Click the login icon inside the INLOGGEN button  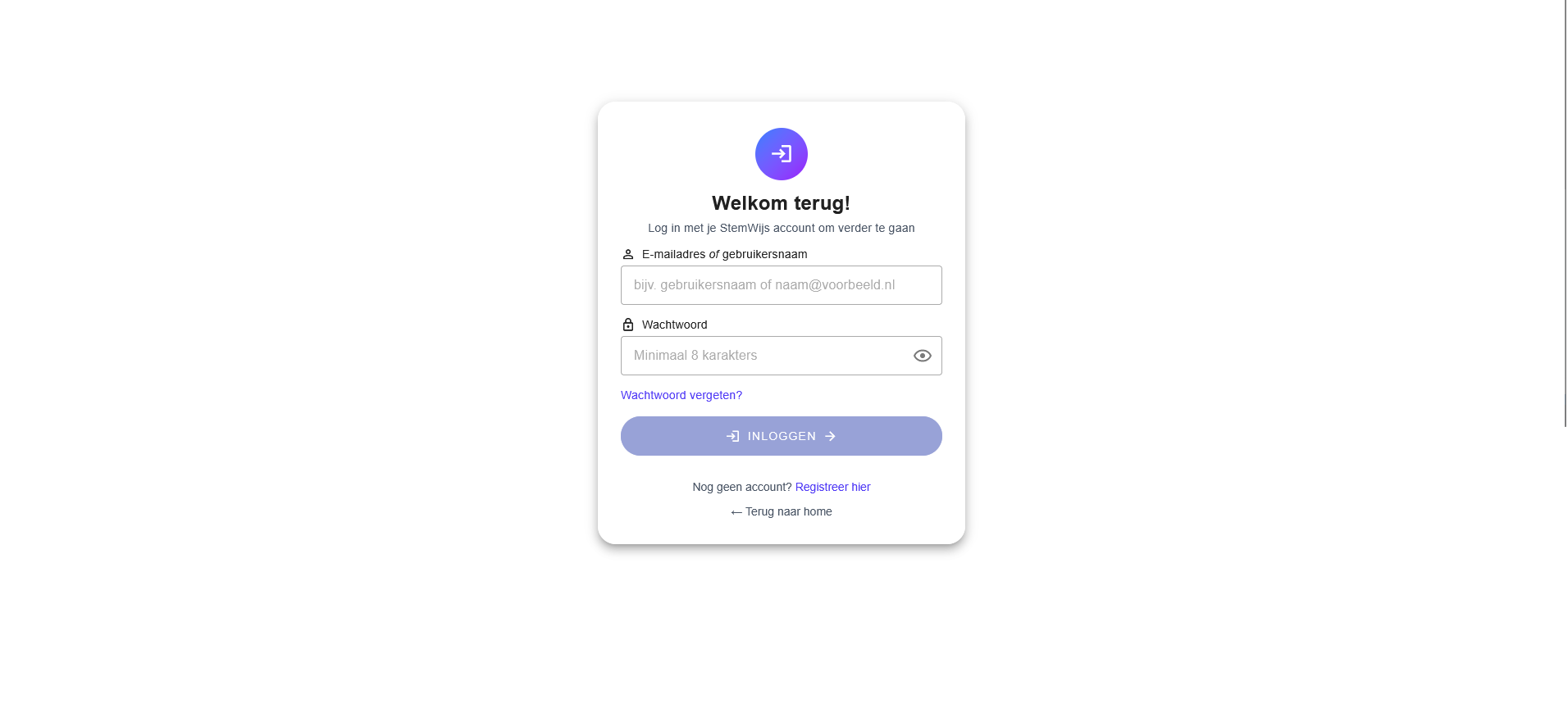point(733,437)
